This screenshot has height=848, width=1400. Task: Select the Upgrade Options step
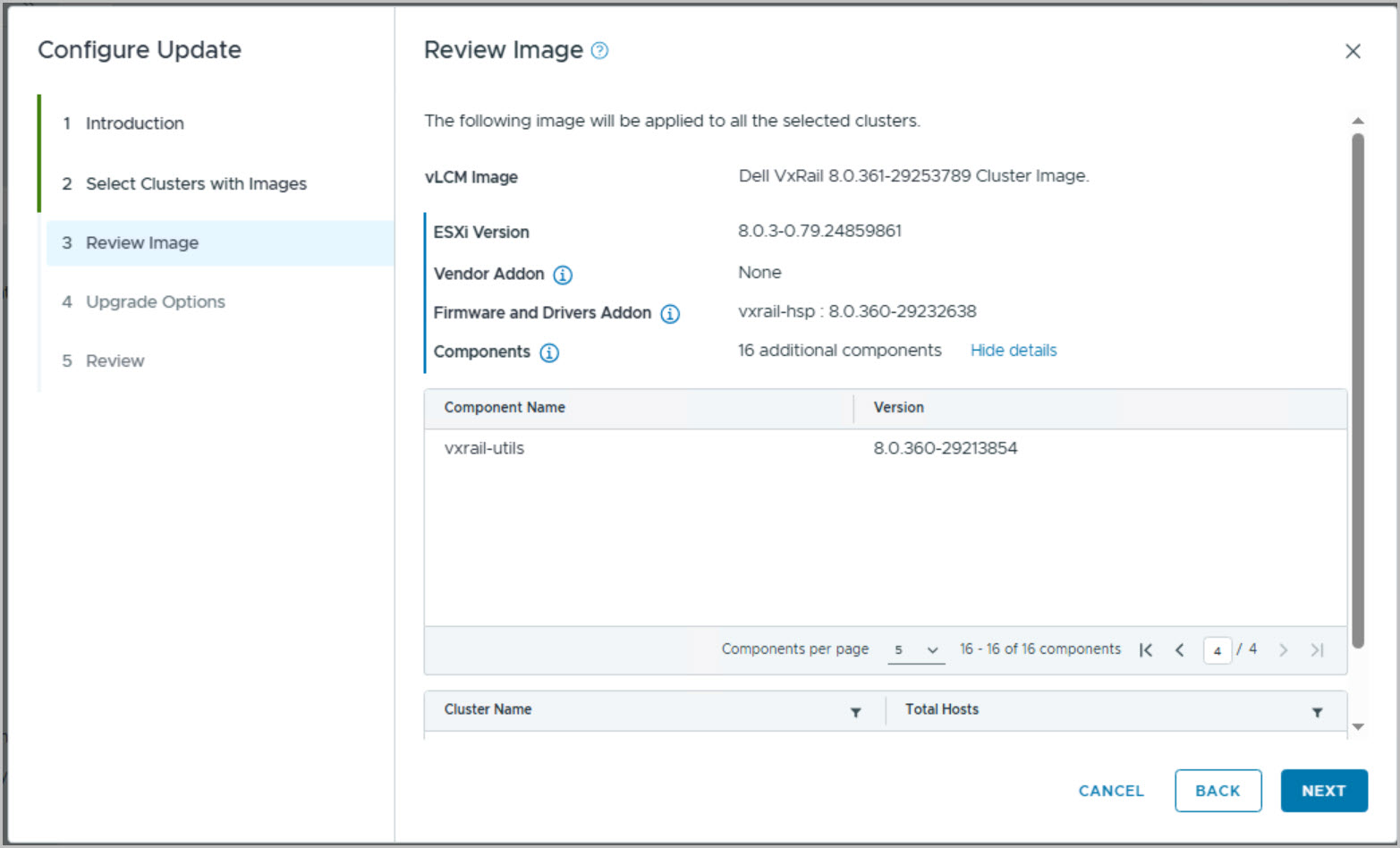[x=155, y=301]
